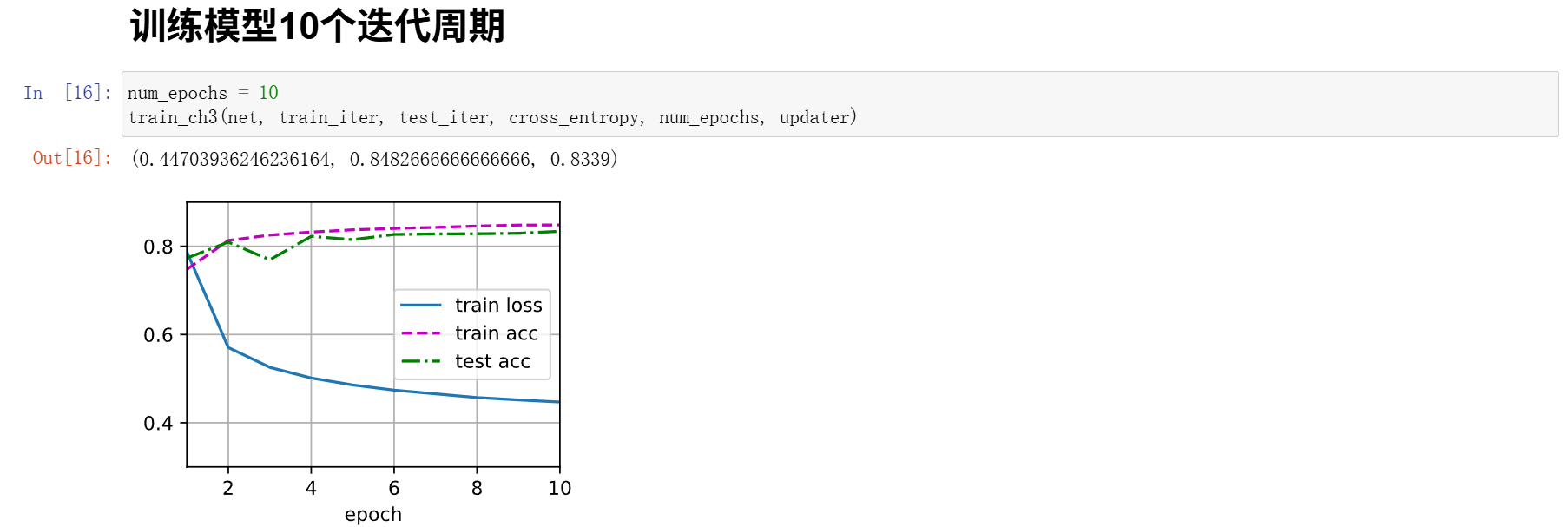The width and height of the screenshot is (1568, 527).
Task: Click y-axis tick label 0.4
Action: click(x=158, y=424)
